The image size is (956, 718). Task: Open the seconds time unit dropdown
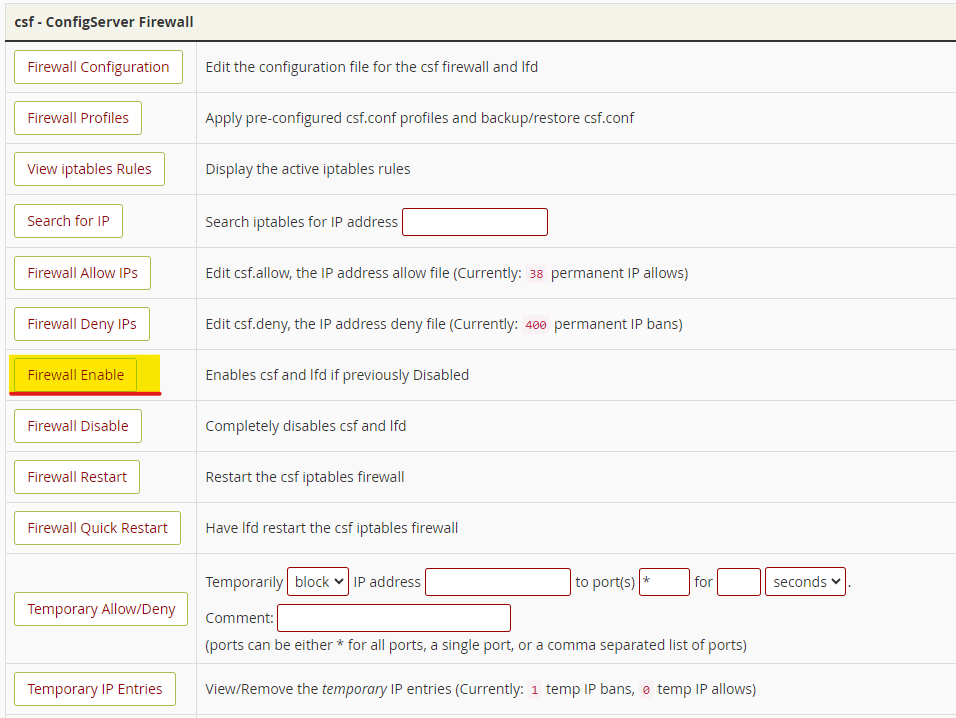[x=805, y=581]
